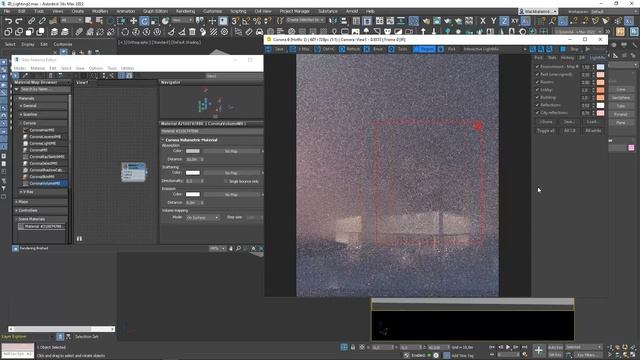Activate the Select and Rotate tool

point(144,20)
